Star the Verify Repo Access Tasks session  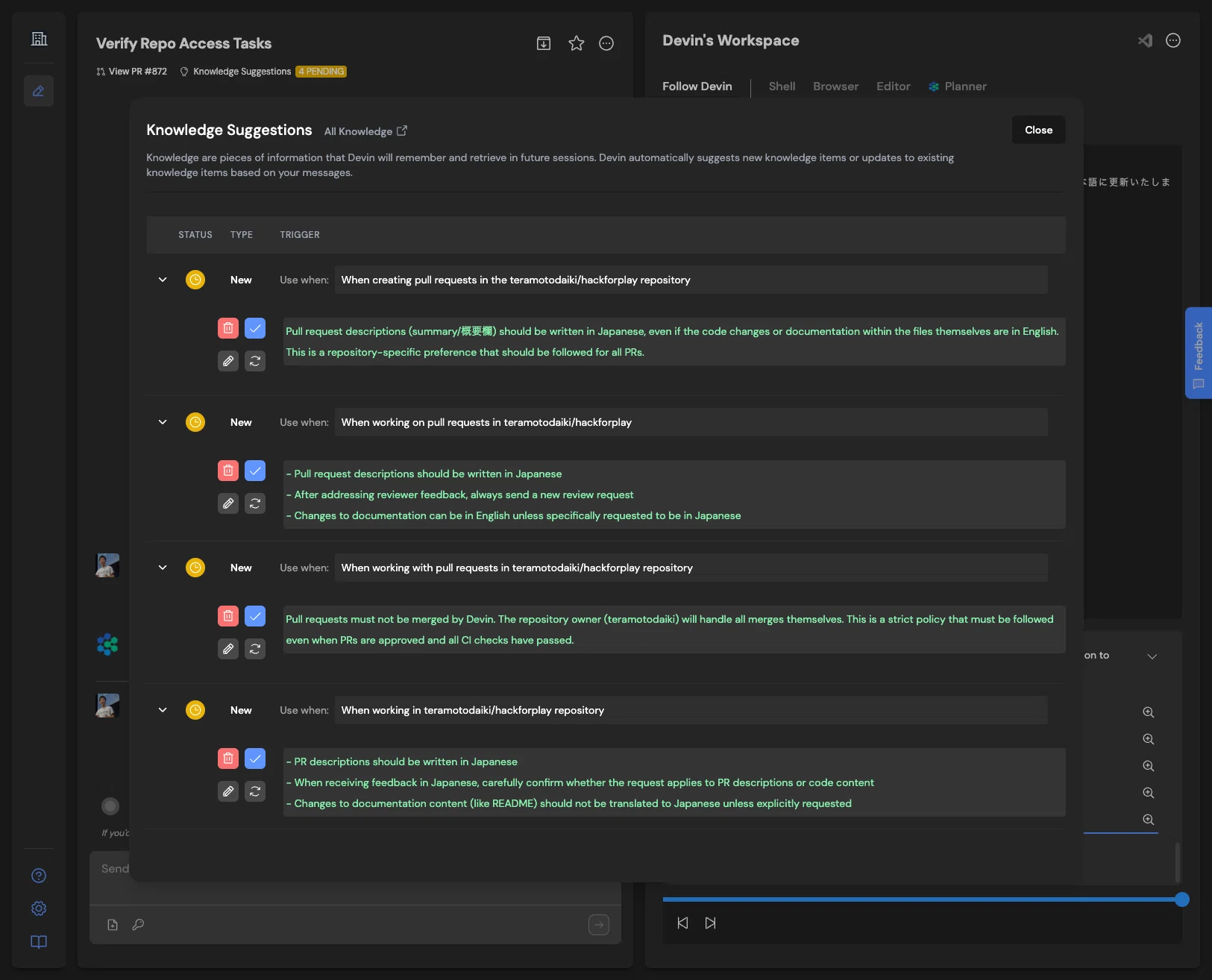[x=577, y=43]
